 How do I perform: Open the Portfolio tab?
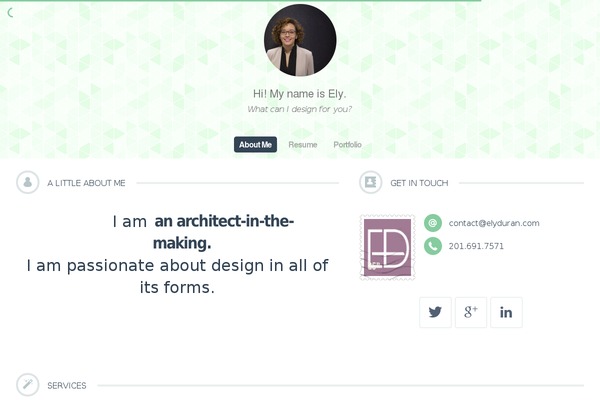[x=348, y=145]
